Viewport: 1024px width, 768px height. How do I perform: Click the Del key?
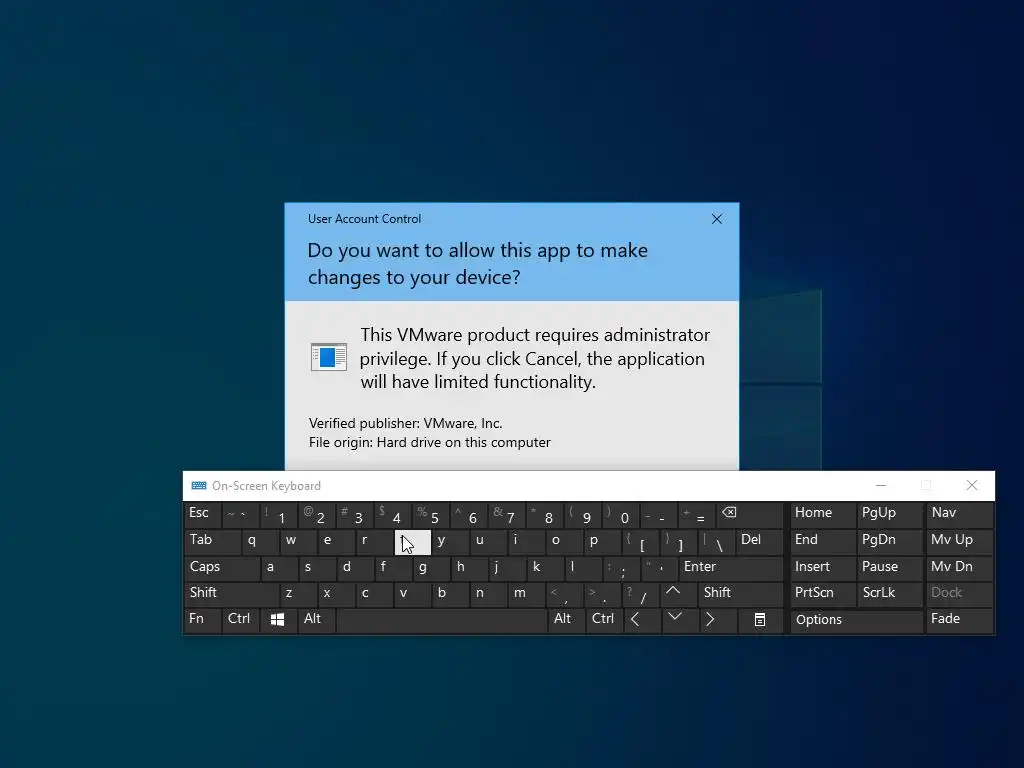pos(759,541)
